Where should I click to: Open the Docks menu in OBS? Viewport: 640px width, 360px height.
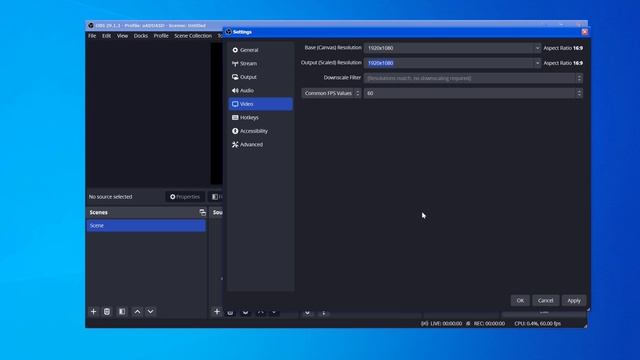141,36
